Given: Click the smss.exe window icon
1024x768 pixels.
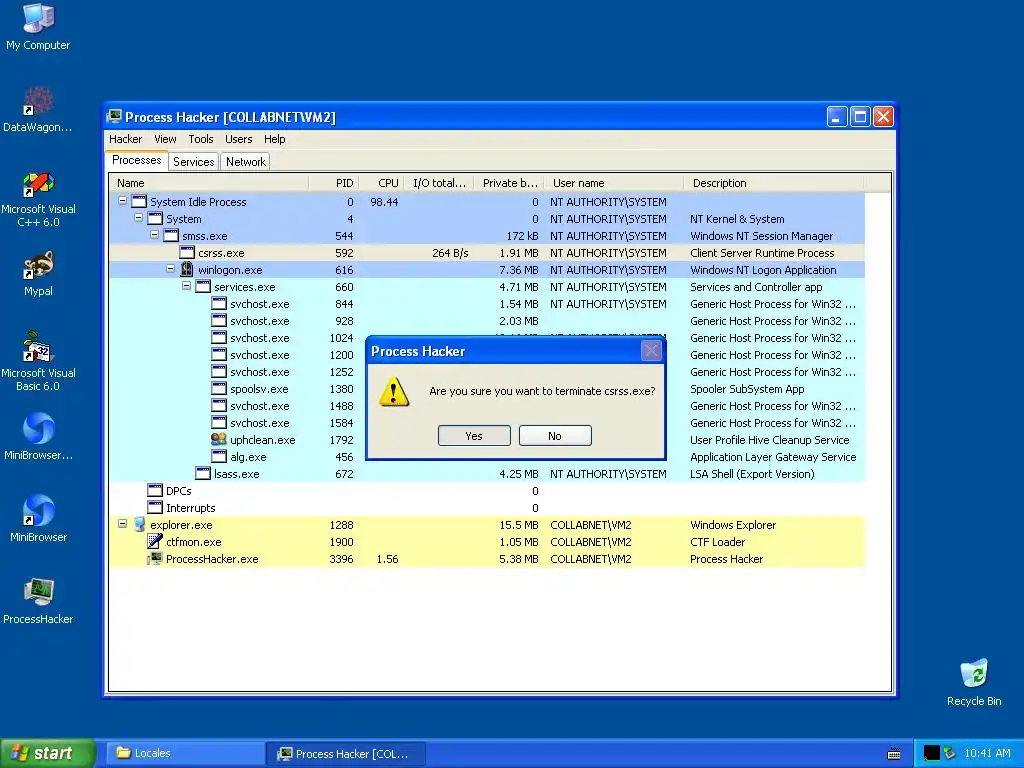Looking at the screenshot, I should point(171,235).
